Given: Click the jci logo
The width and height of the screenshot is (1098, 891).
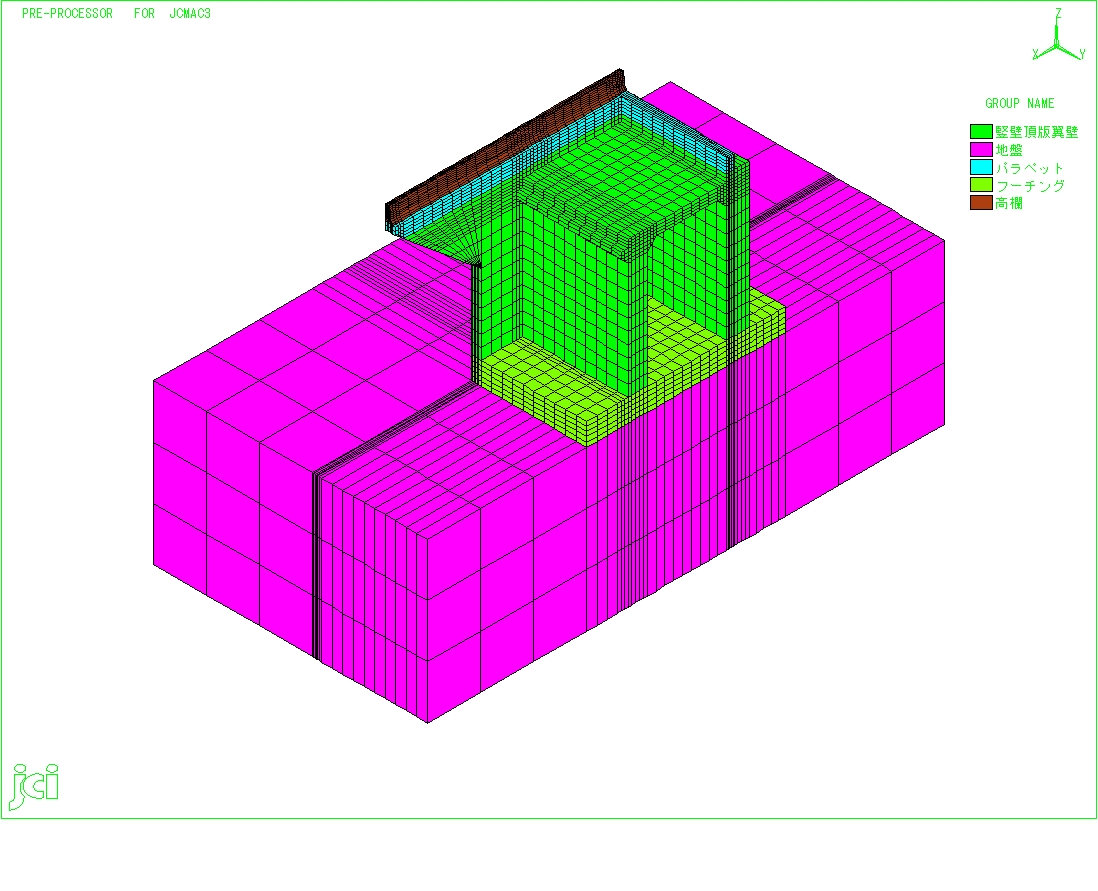Looking at the screenshot, I should (x=34, y=785).
